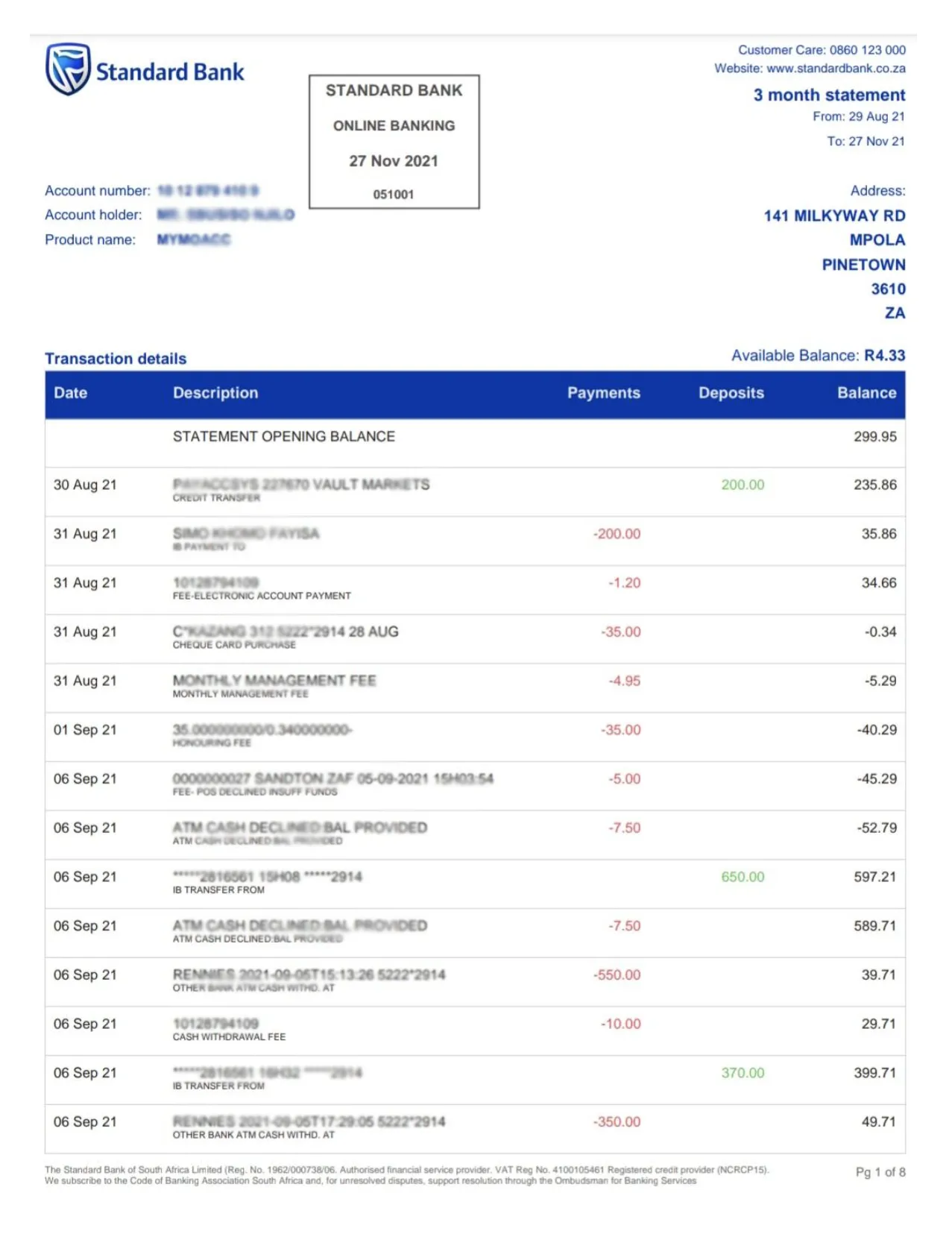Select the Cash Withdrawal Fee entry

tap(229, 1036)
